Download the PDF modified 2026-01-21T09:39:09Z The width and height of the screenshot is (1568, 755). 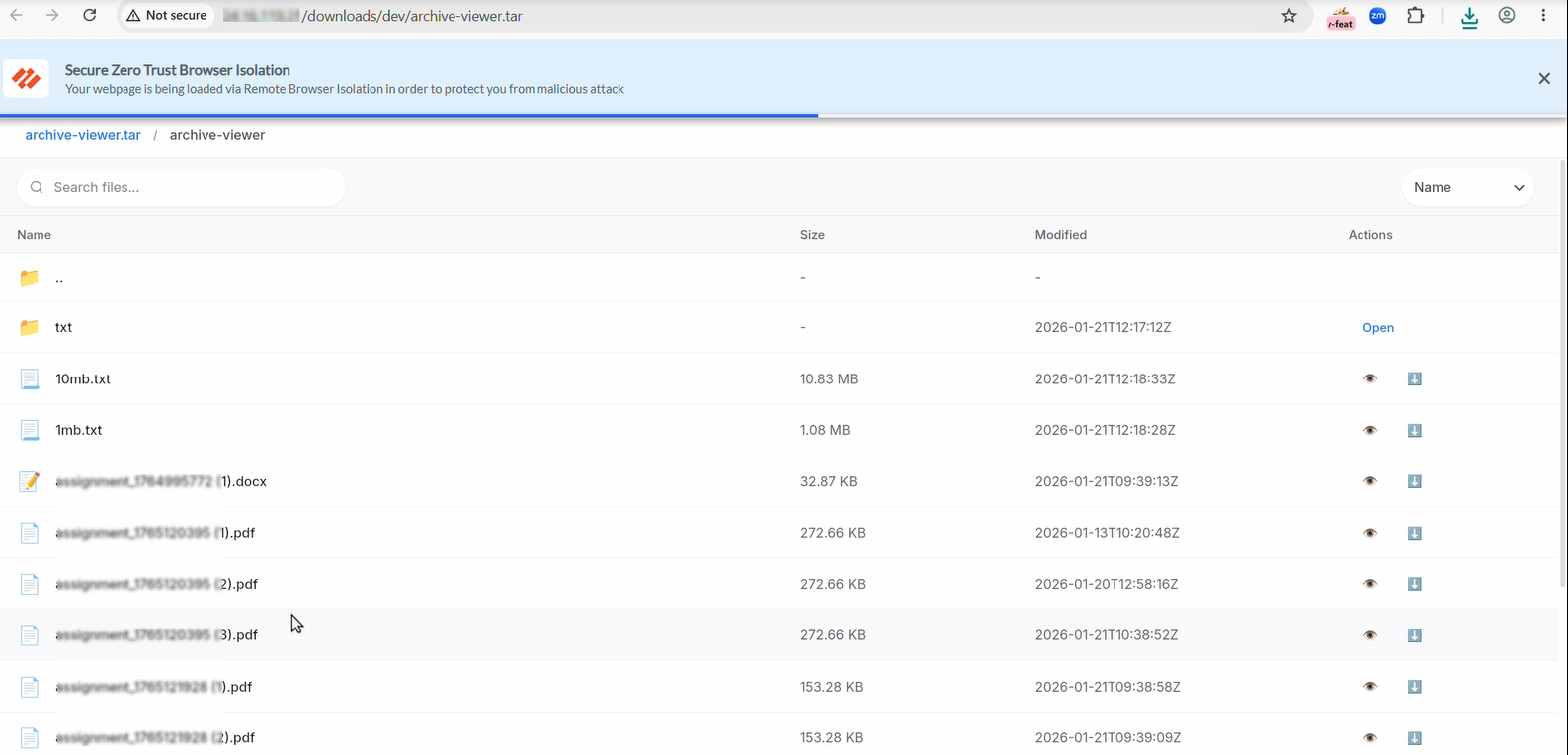coord(1414,738)
